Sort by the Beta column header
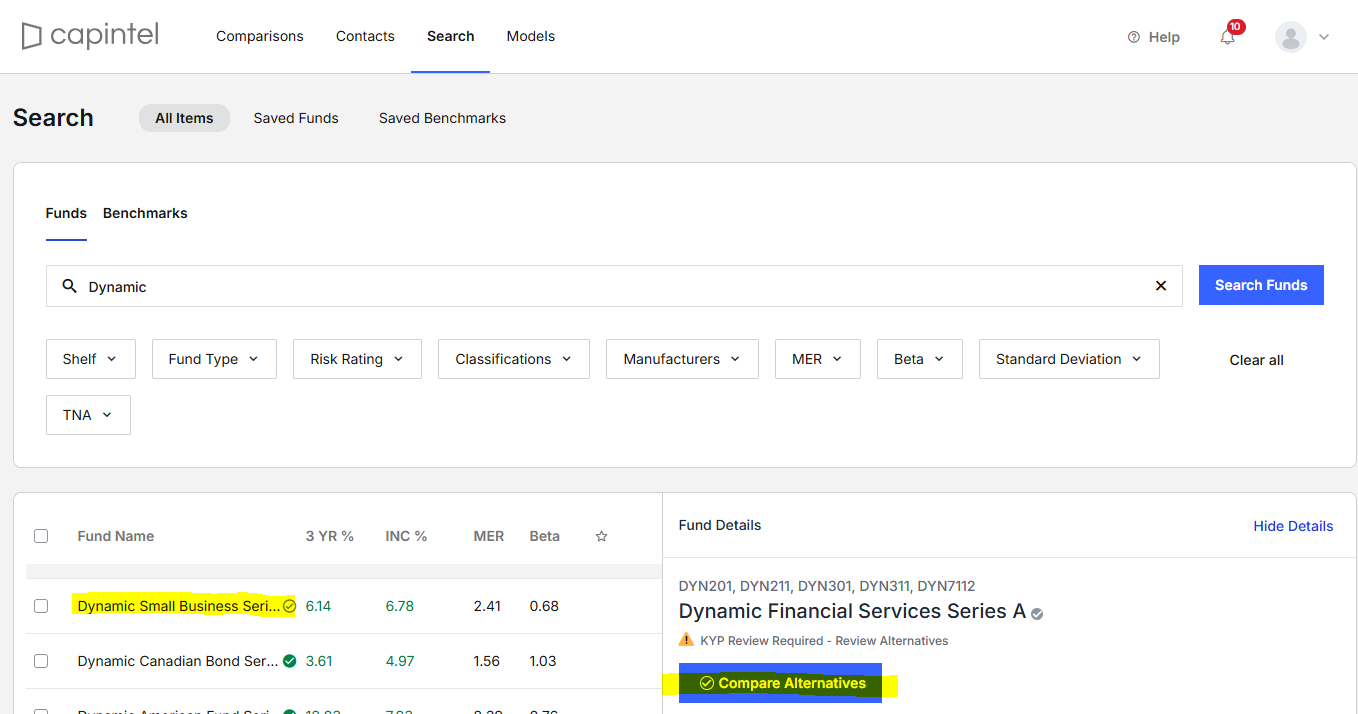1358x714 pixels. pos(545,536)
